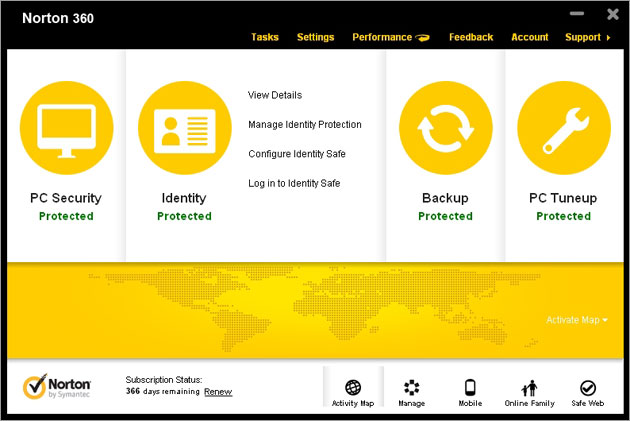Click the Subscription Status label
The width and height of the screenshot is (630, 421).
164,380
